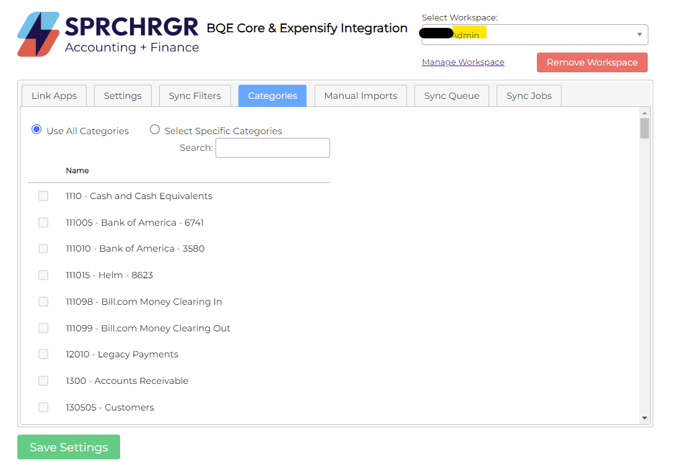Click the scrollbar up arrow
The image size is (688, 468).
click(x=644, y=113)
